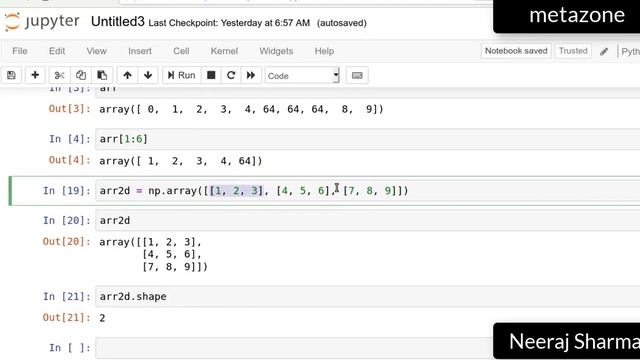This screenshot has width=640, height=360.
Task: Open the Widgets menu
Action: [x=276, y=51]
